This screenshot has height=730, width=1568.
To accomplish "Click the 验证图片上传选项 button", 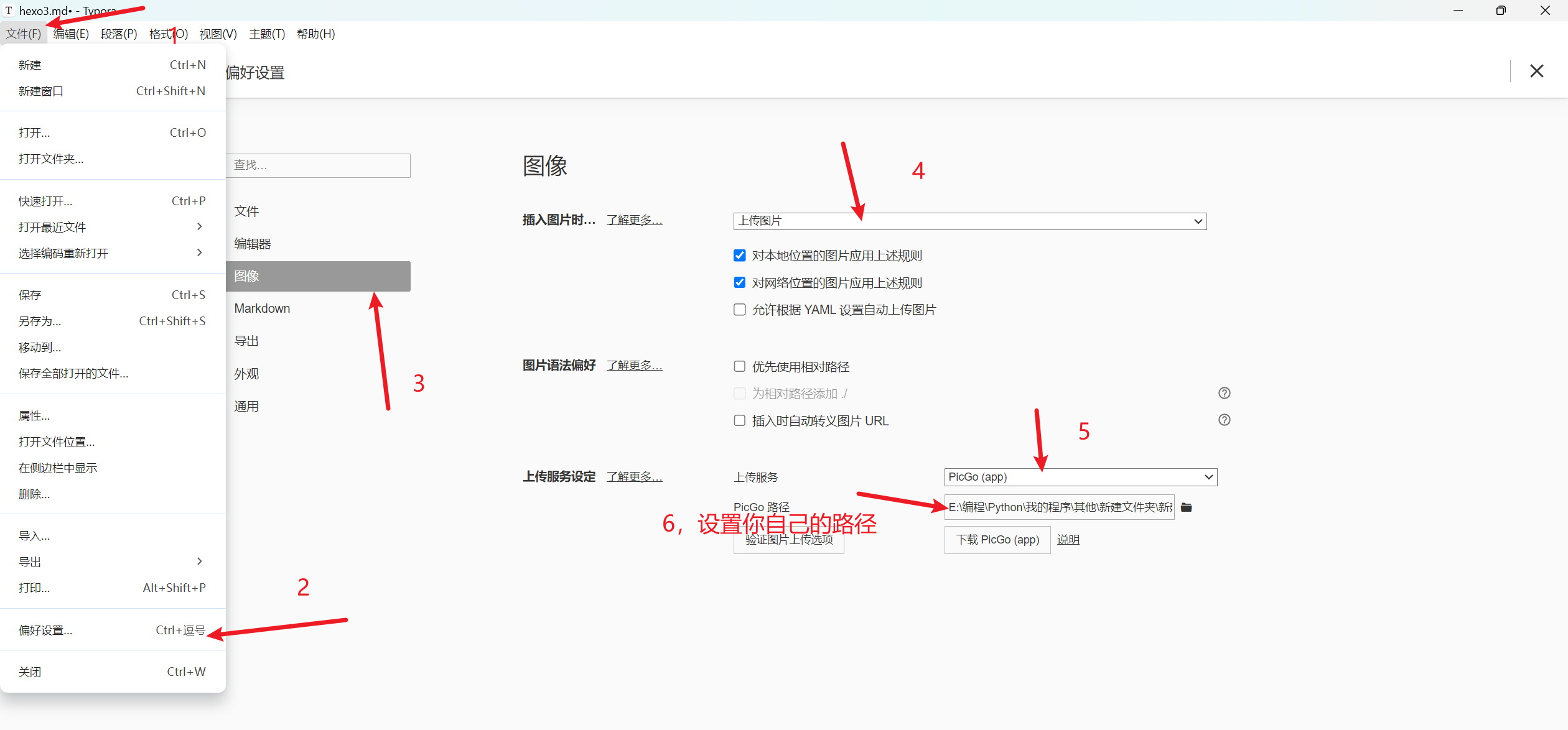I will pyautogui.click(x=788, y=541).
